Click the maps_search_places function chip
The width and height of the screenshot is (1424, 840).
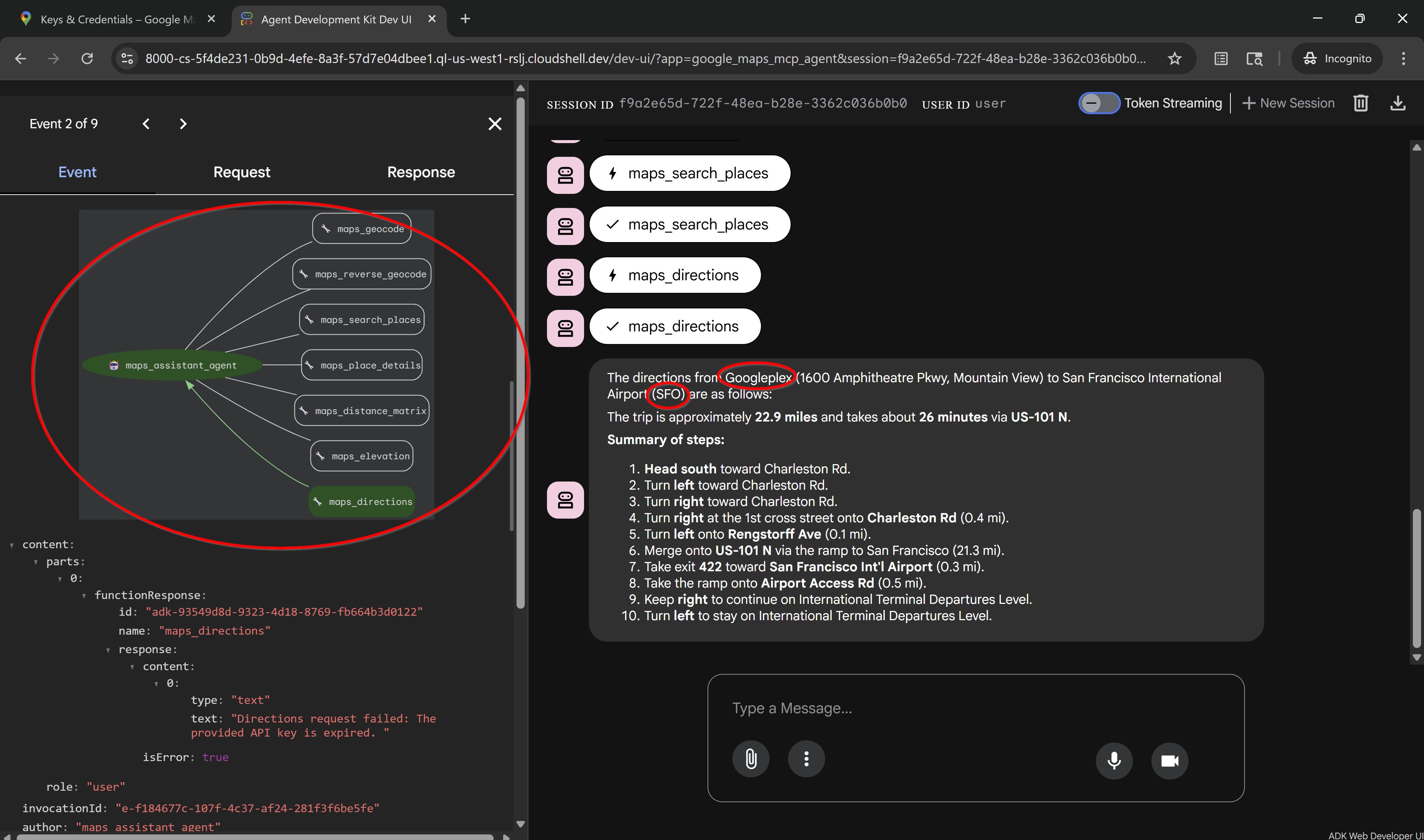[690, 173]
